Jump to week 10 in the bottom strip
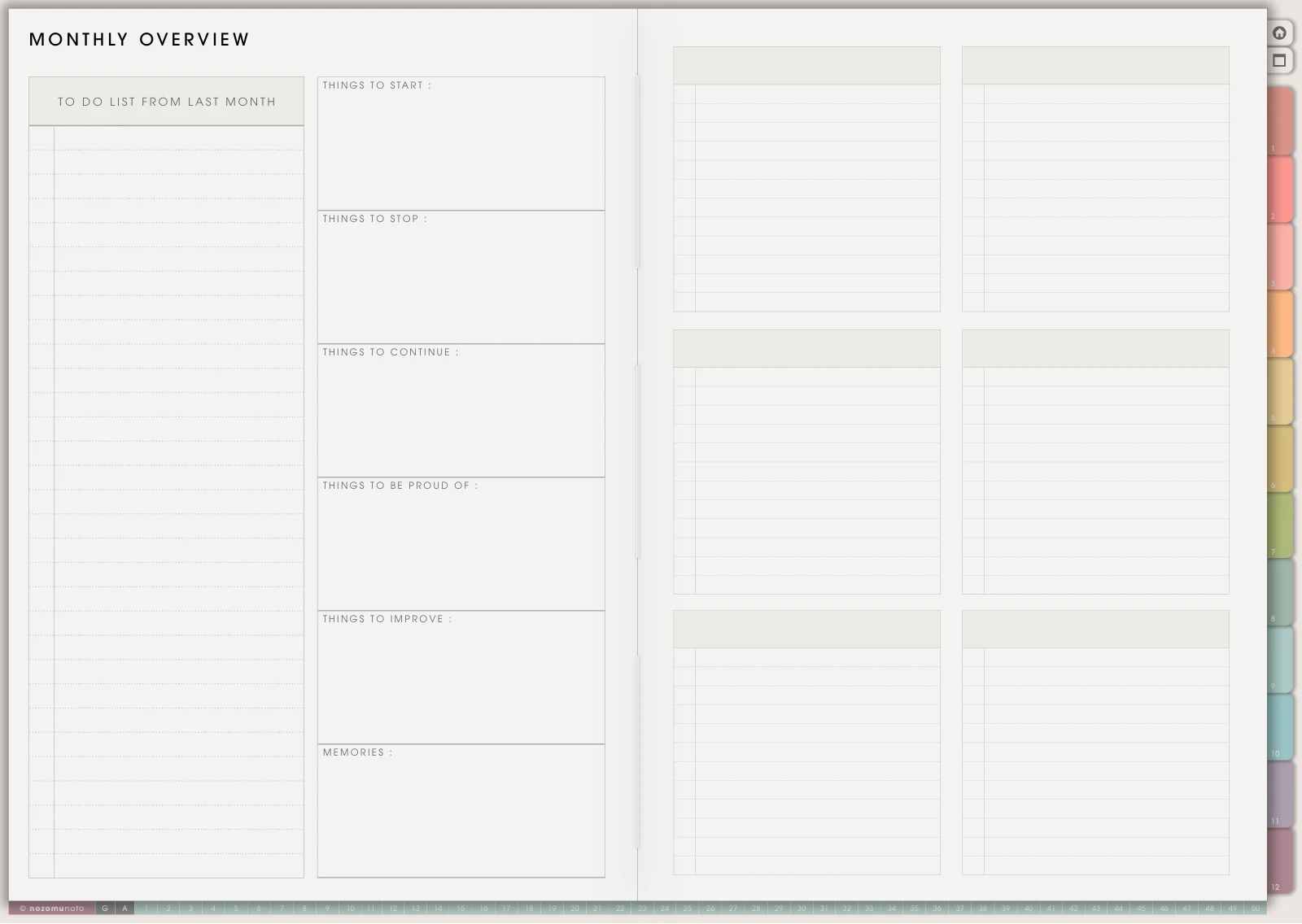Image resolution: width=1302 pixels, height=924 pixels. tap(351, 909)
